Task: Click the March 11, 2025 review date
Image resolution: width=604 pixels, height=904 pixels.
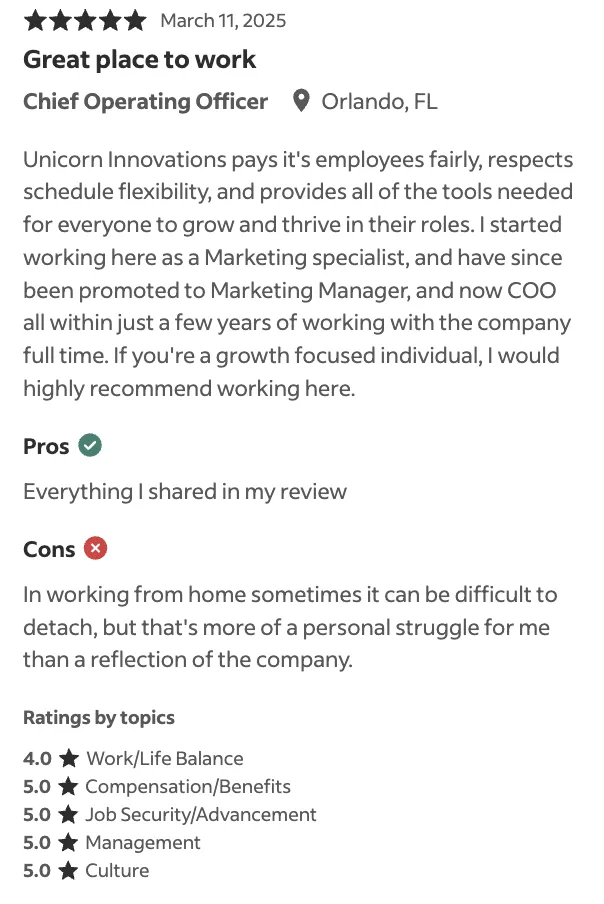Action: pyautogui.click(x=223, y=21)
